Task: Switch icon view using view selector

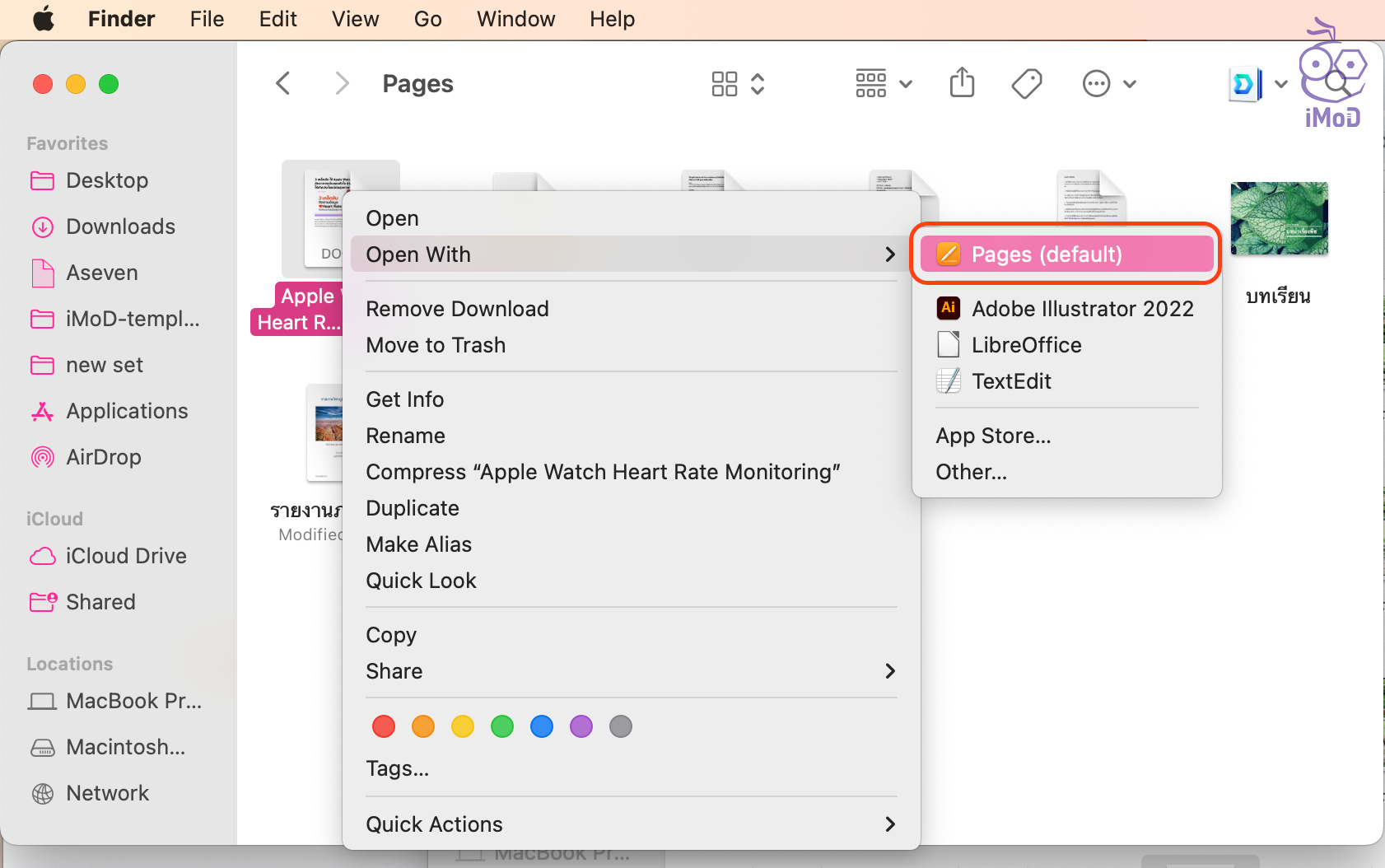Action: [x=738, y=83]
